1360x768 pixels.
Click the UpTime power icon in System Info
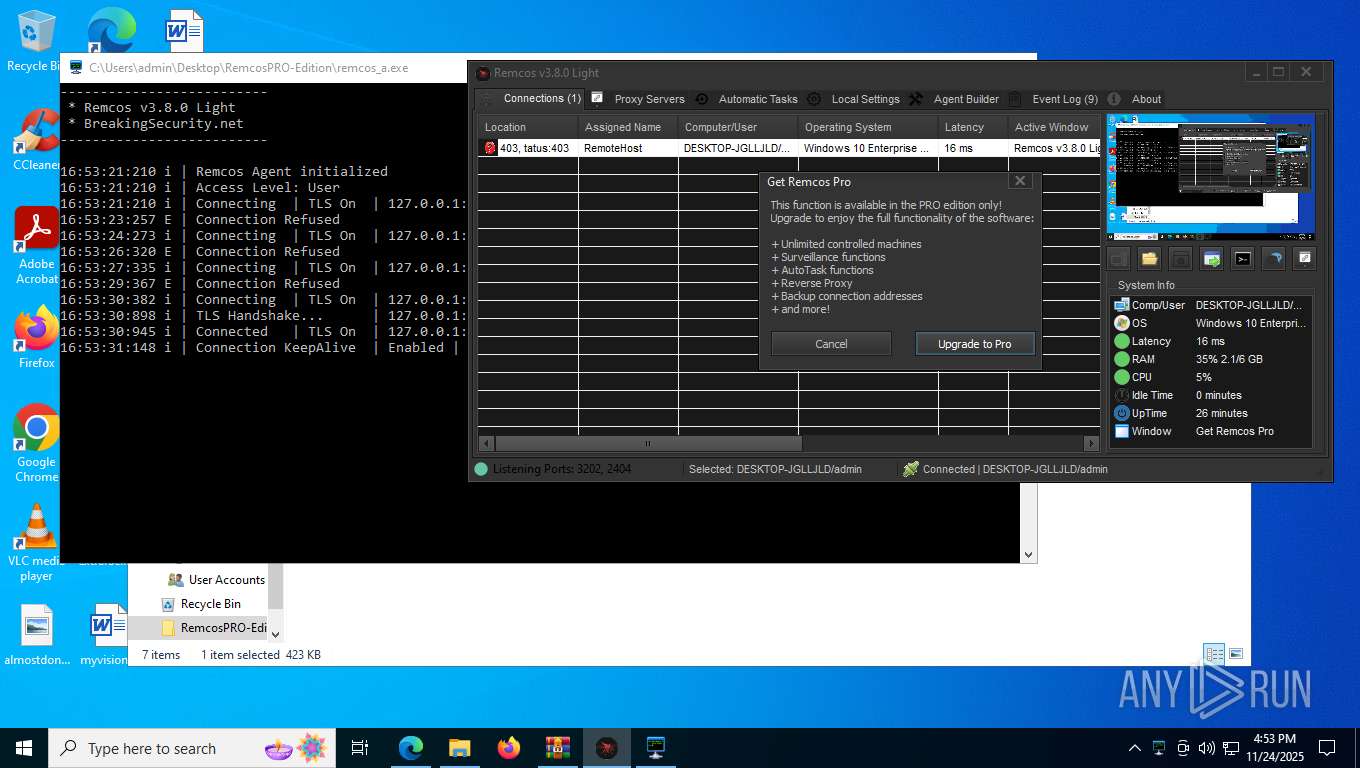(1122, 413)
